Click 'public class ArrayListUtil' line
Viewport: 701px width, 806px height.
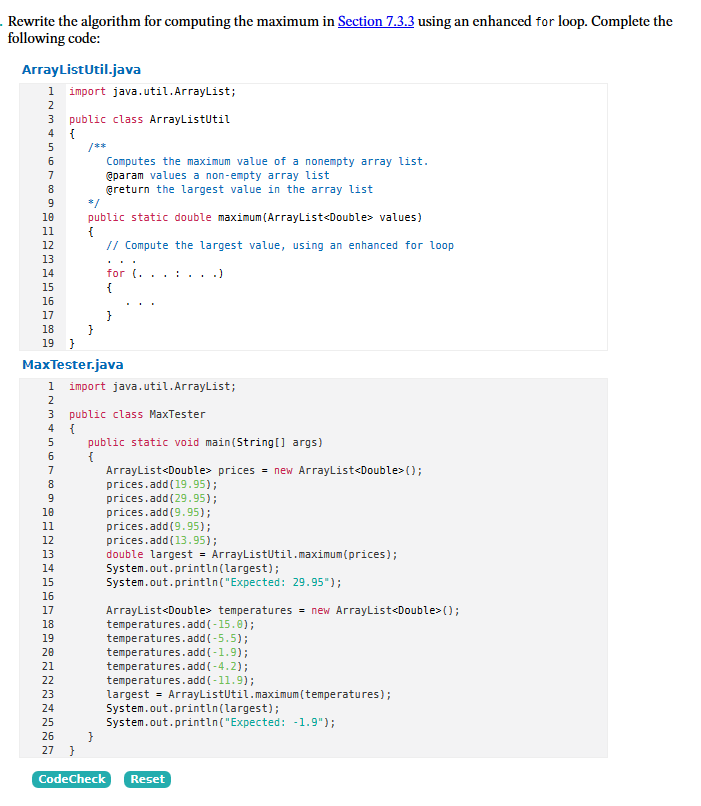(x=150, y=119)
